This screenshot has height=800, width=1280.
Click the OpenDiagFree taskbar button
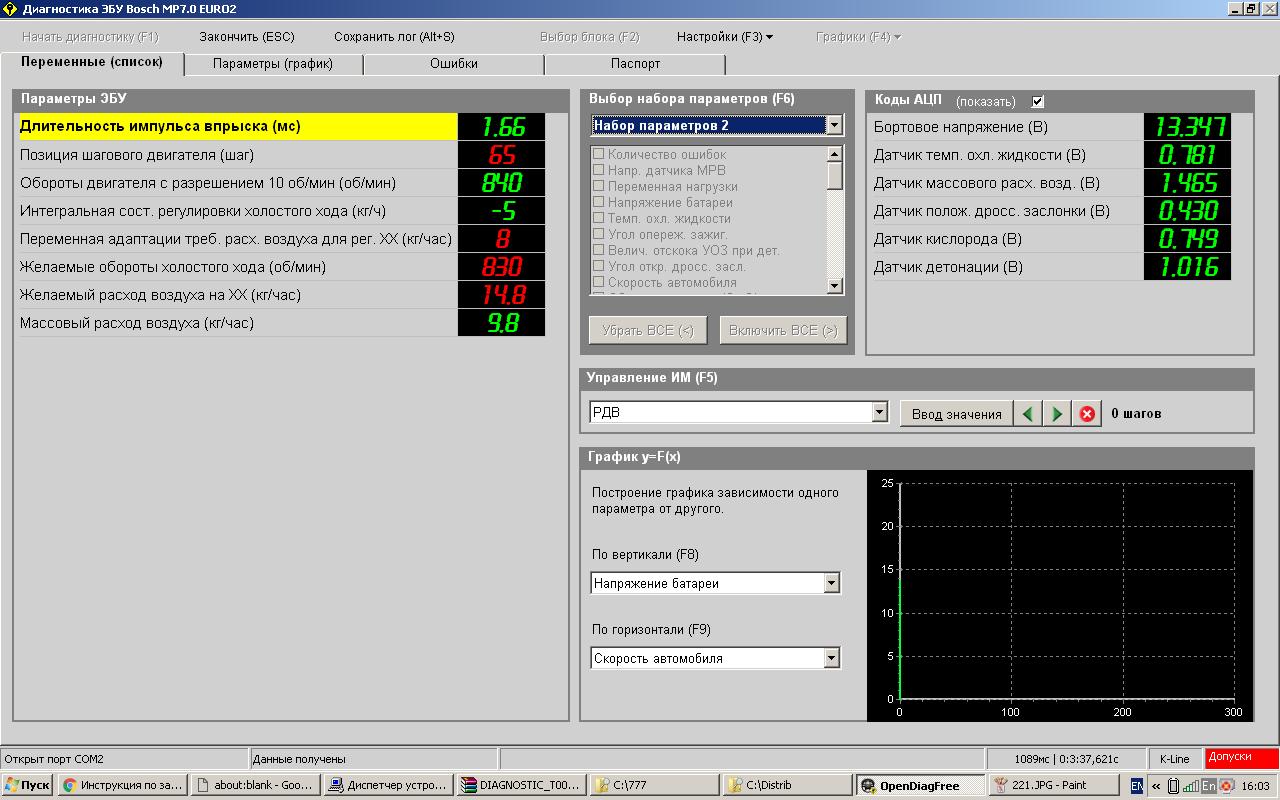(920, 785)
